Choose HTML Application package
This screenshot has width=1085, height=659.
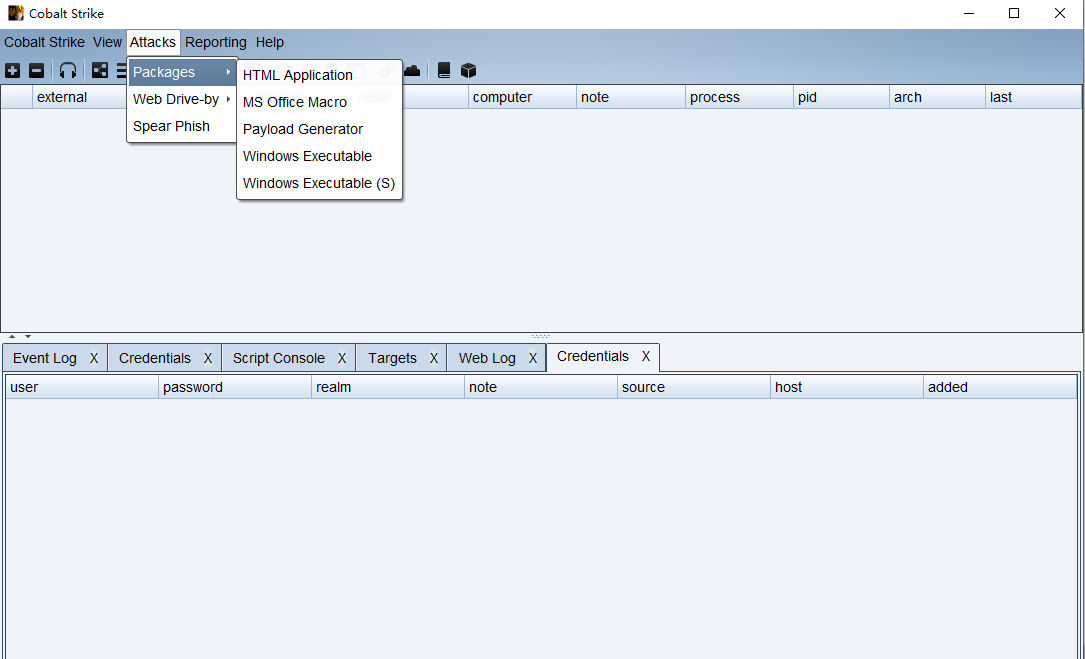(x=319, y=75)
